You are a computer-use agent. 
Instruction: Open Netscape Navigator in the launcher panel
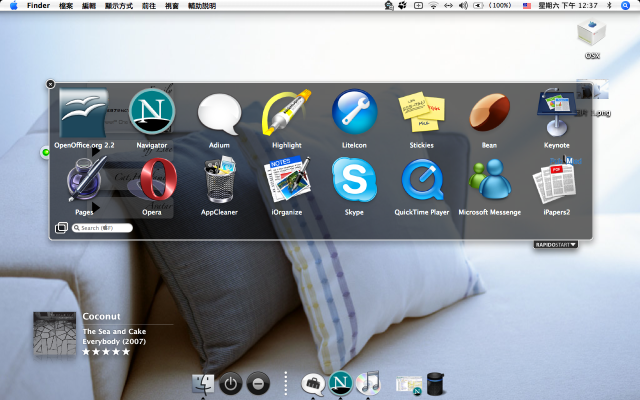pos(152,111)
